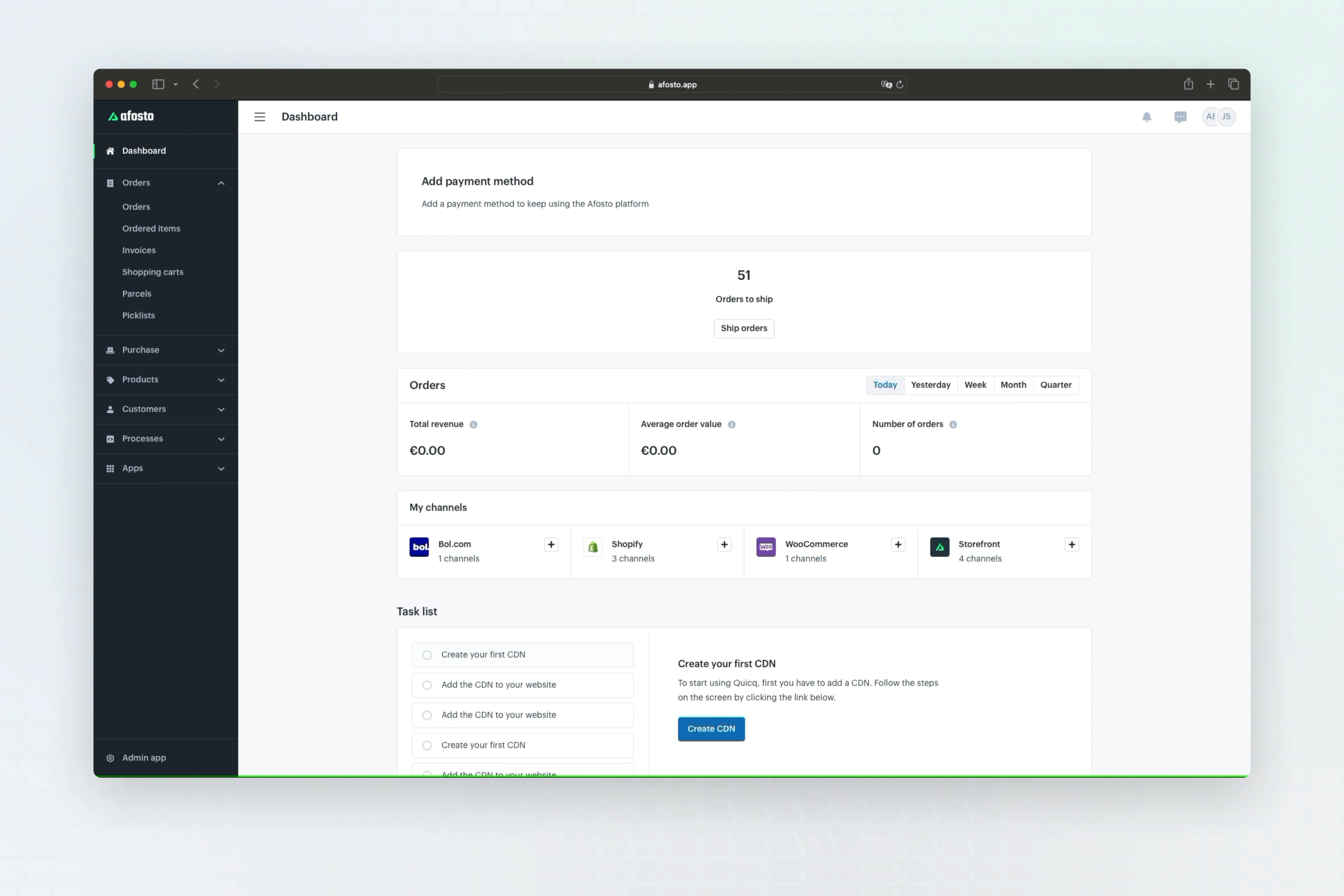Add a channel to Shopify
This screenshot has height=896, width=1344.
click(x=724, y=545)
